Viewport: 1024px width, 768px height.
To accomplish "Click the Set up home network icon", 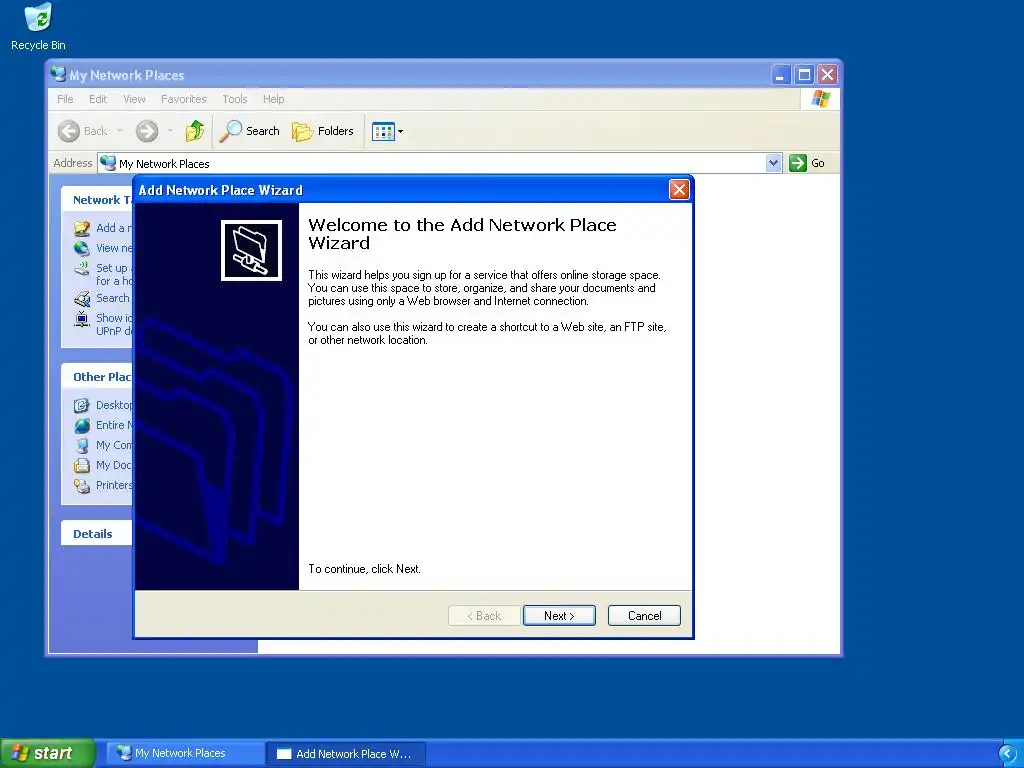I will coord(82,268).
